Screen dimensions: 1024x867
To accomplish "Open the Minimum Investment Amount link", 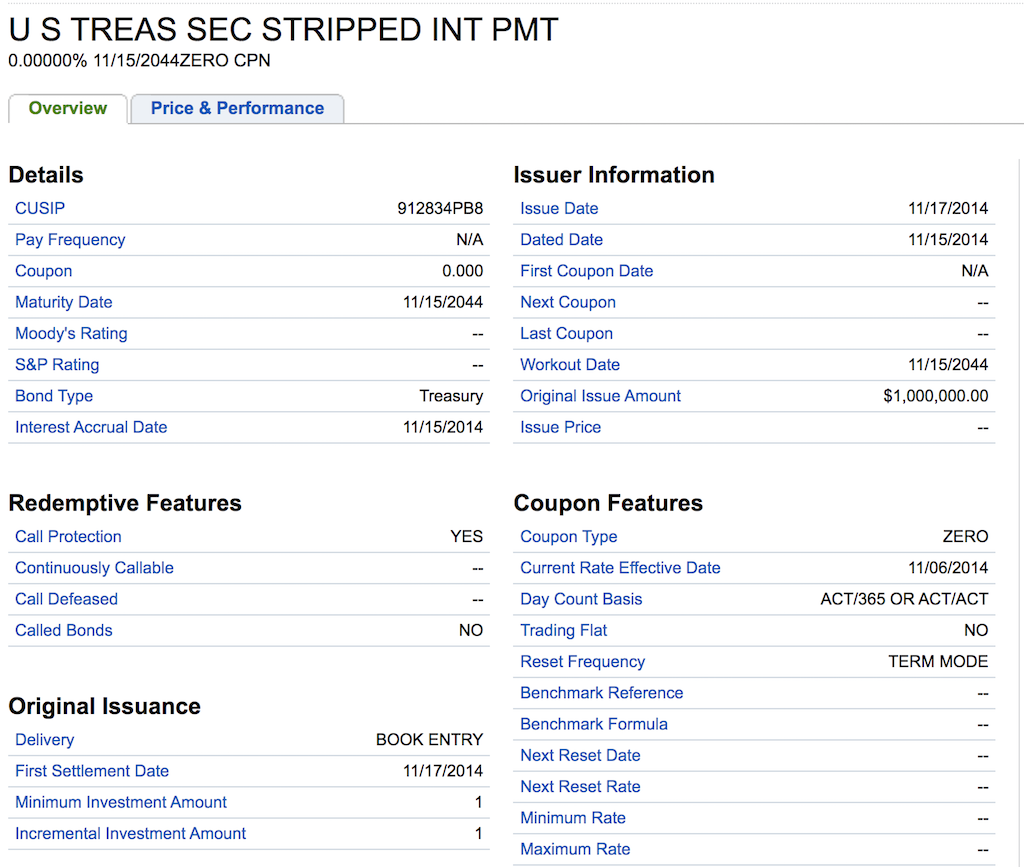I will (120, 802).
